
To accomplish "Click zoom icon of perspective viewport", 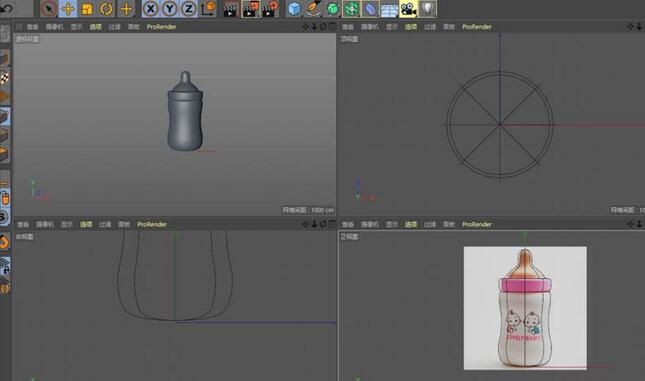I will click(314, 27).
